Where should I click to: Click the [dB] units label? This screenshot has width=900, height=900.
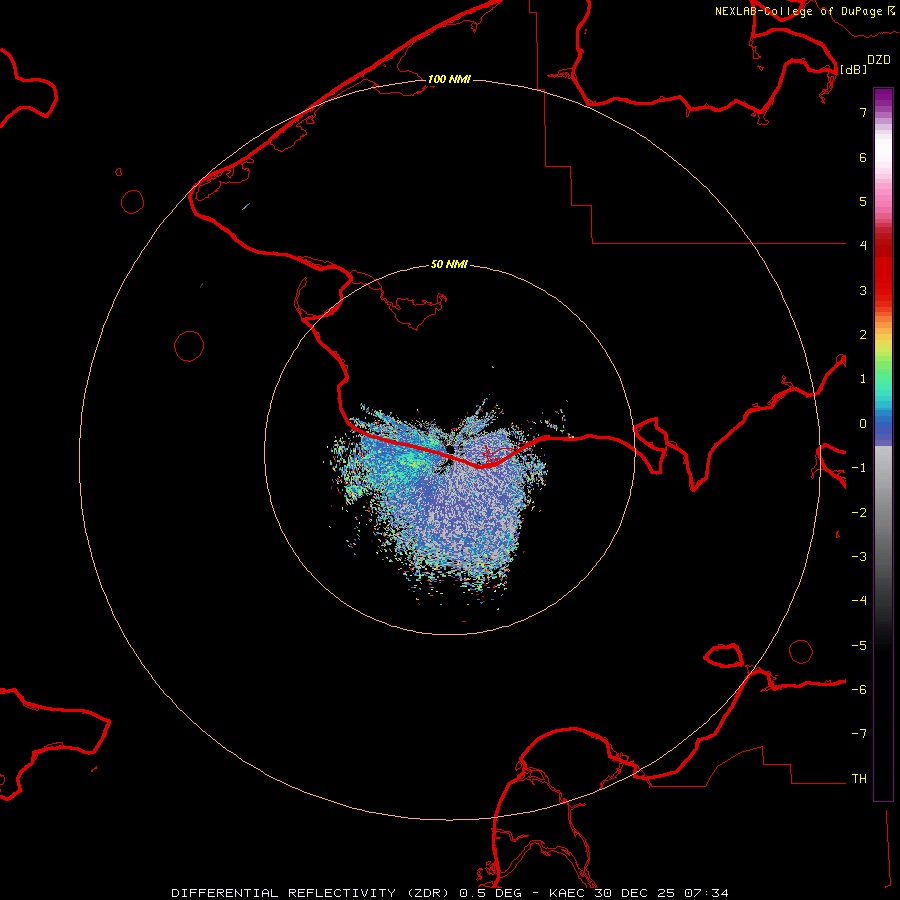click(x=853, y=69)
